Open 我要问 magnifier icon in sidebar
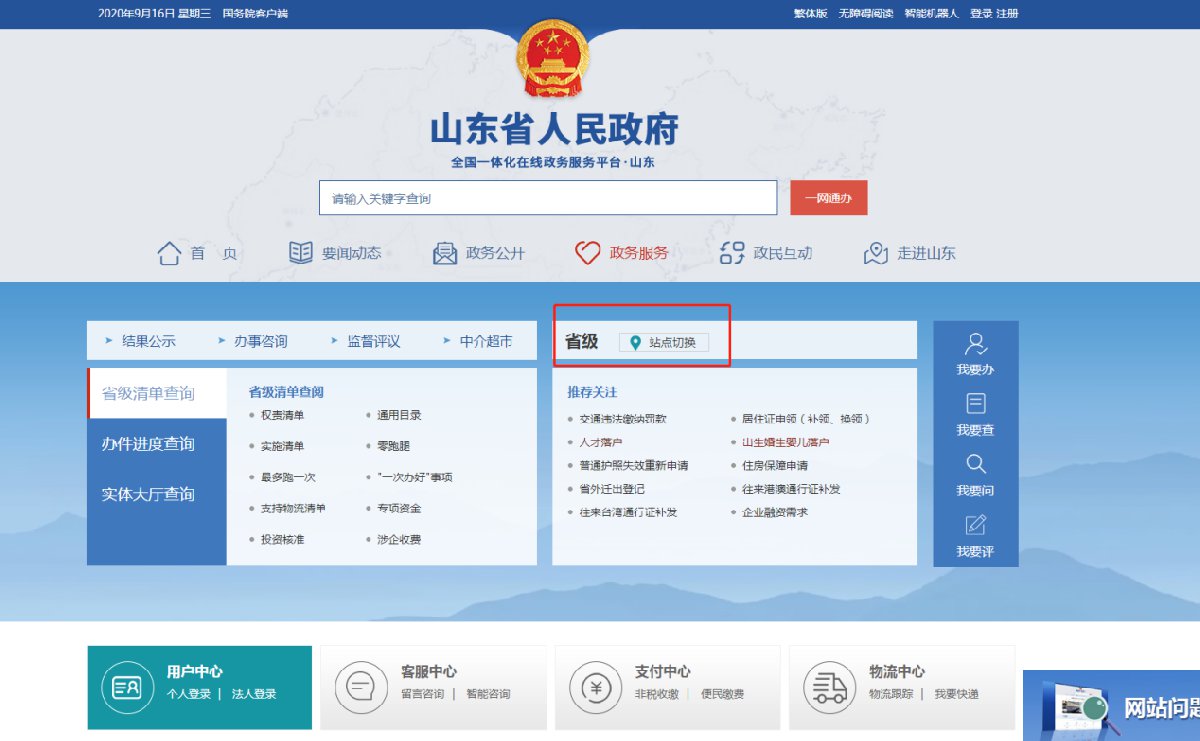Screen dimensions: 1200x741 976,464
